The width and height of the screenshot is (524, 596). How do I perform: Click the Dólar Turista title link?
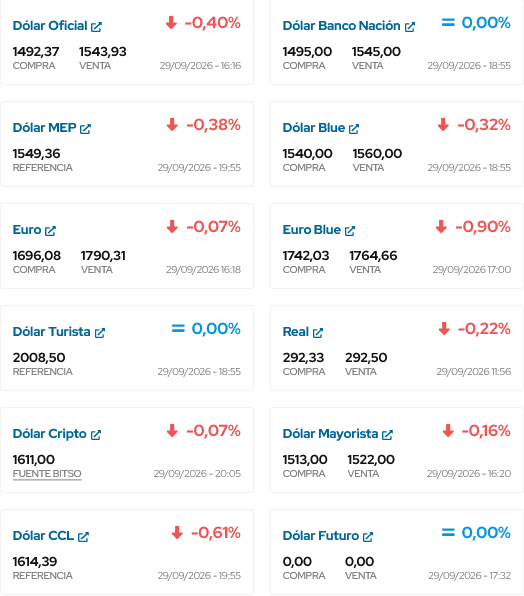pos(52,332)
